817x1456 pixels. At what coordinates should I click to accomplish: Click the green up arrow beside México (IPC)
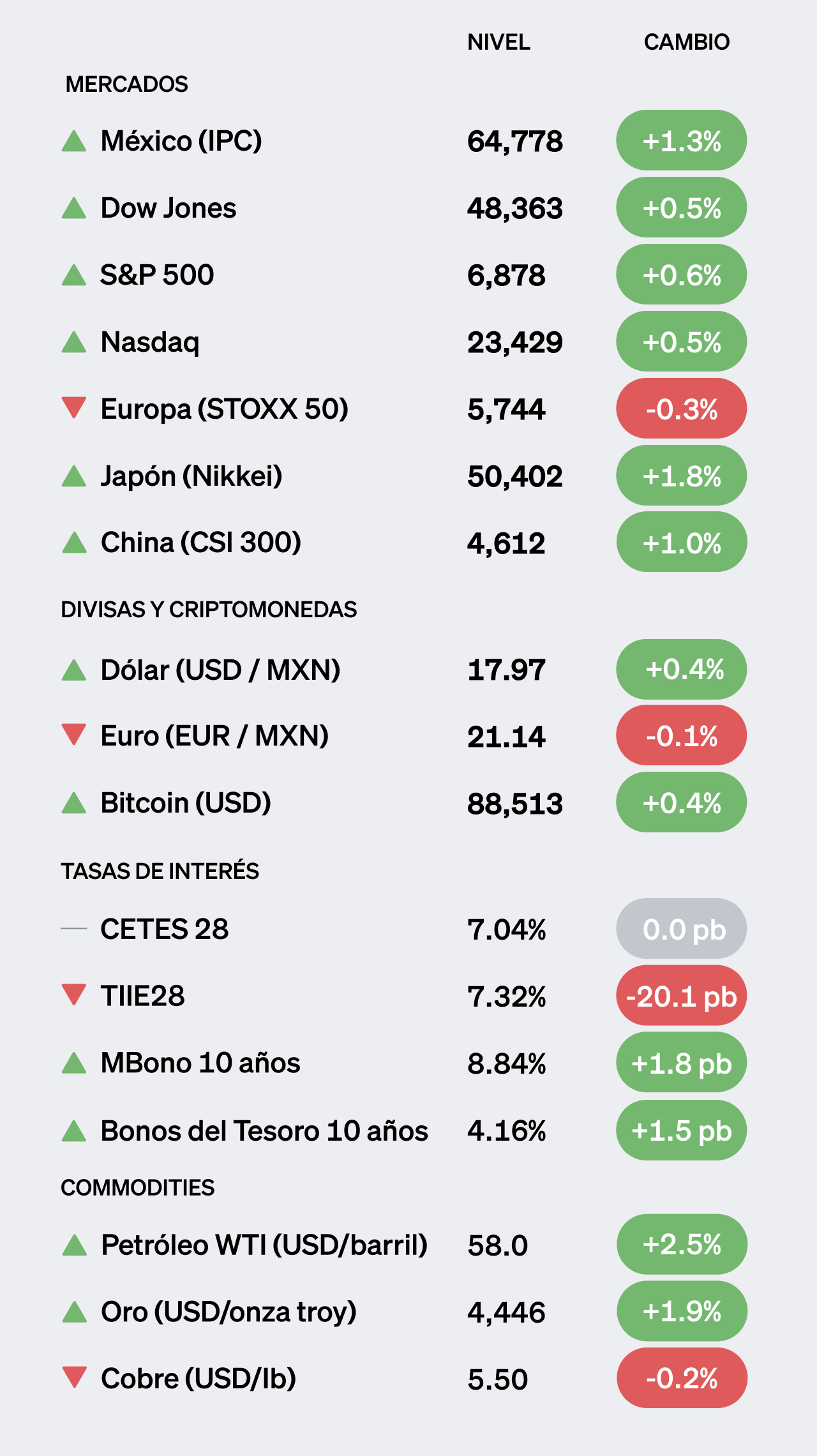click(74, 141)
